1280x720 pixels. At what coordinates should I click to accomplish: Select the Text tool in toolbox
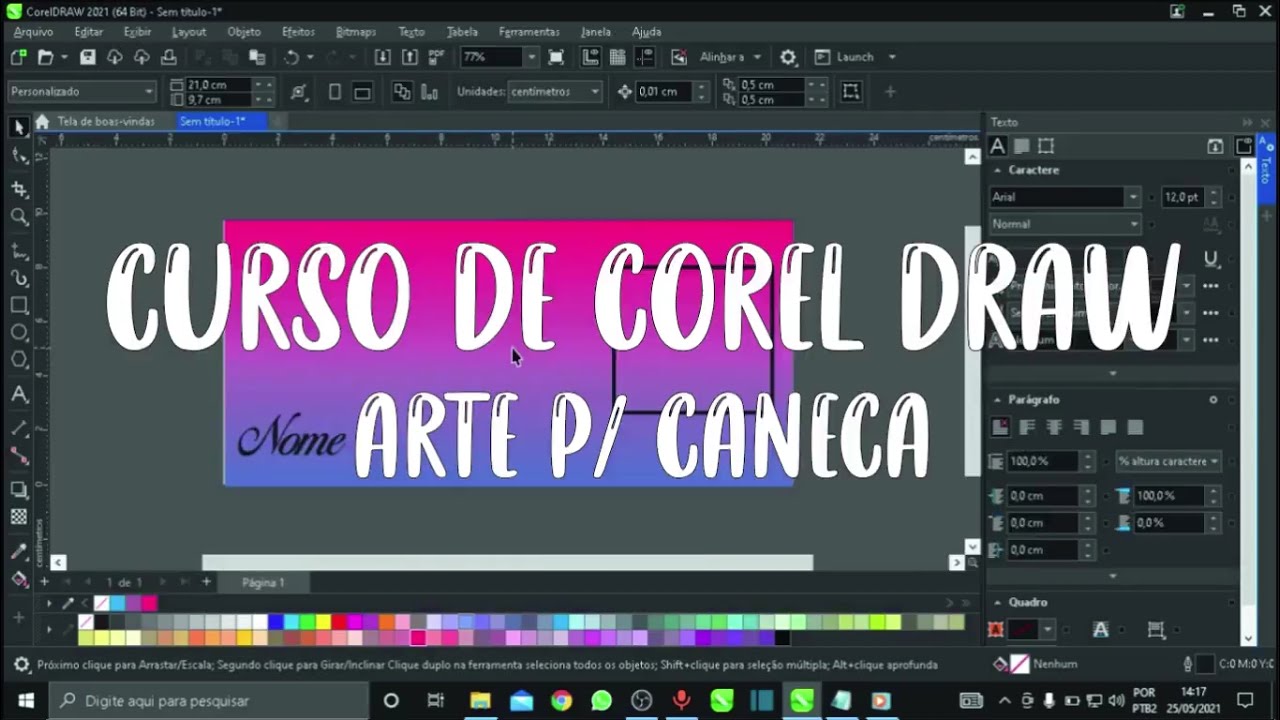19,395
